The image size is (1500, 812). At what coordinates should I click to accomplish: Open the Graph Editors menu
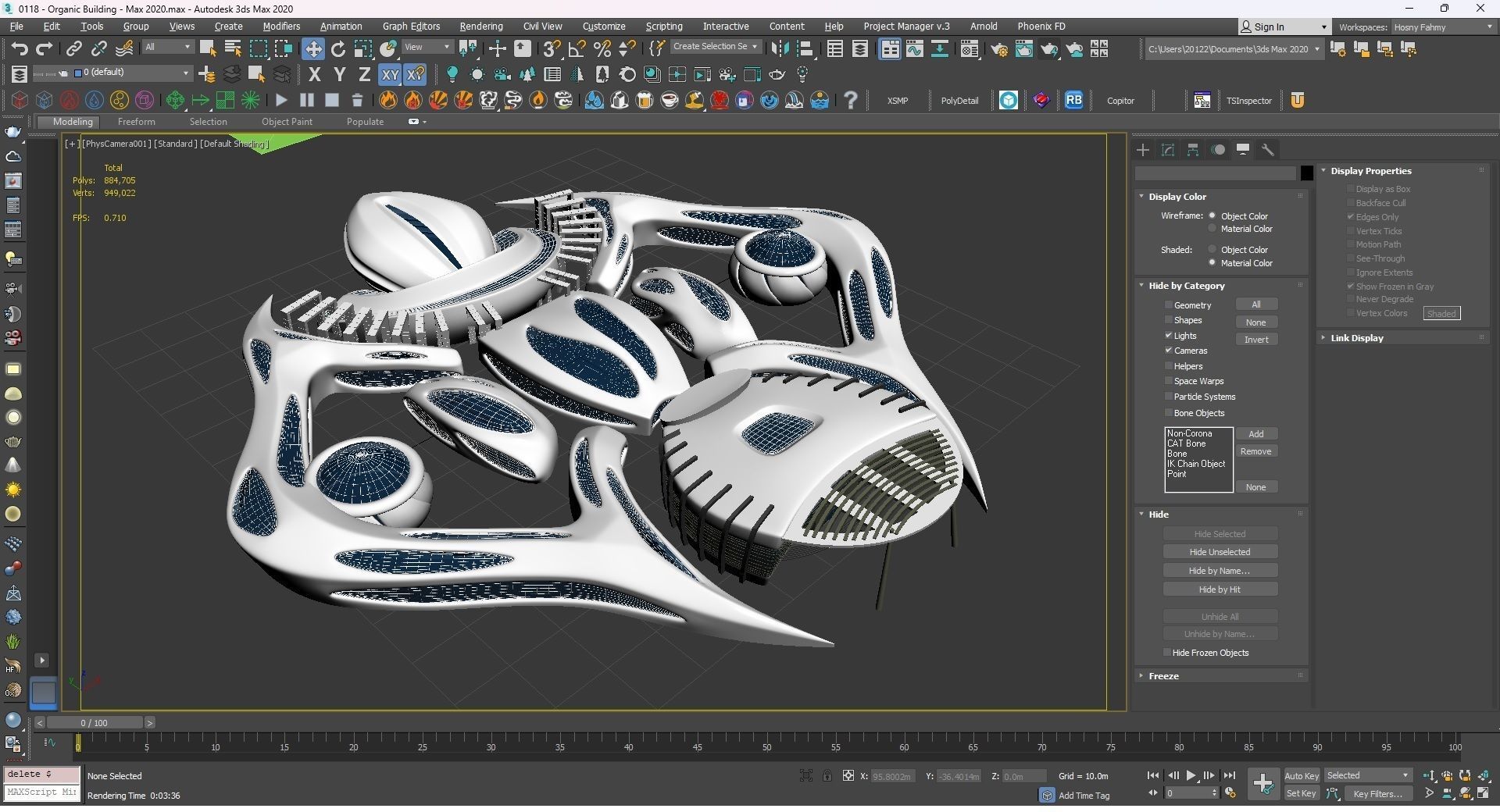coord(411,27)
